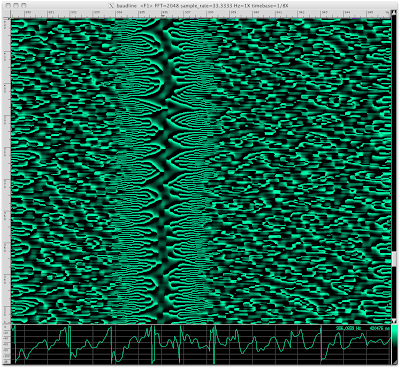The width and height of the screenshot is (400, 368).
Task: Click the scrollbar up arrow at top
Action: point(395,14)
